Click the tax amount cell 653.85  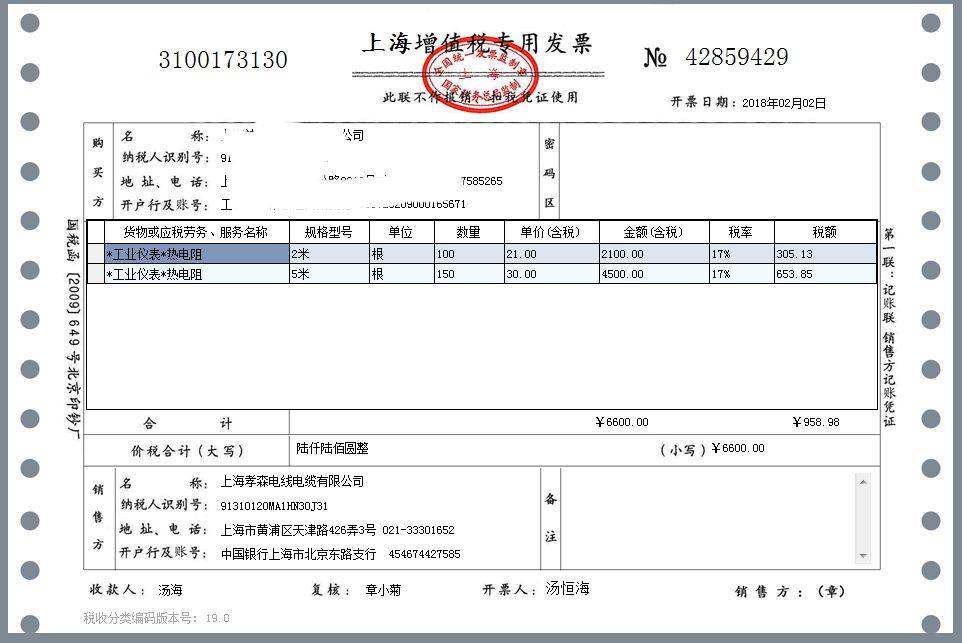[825, 274]
